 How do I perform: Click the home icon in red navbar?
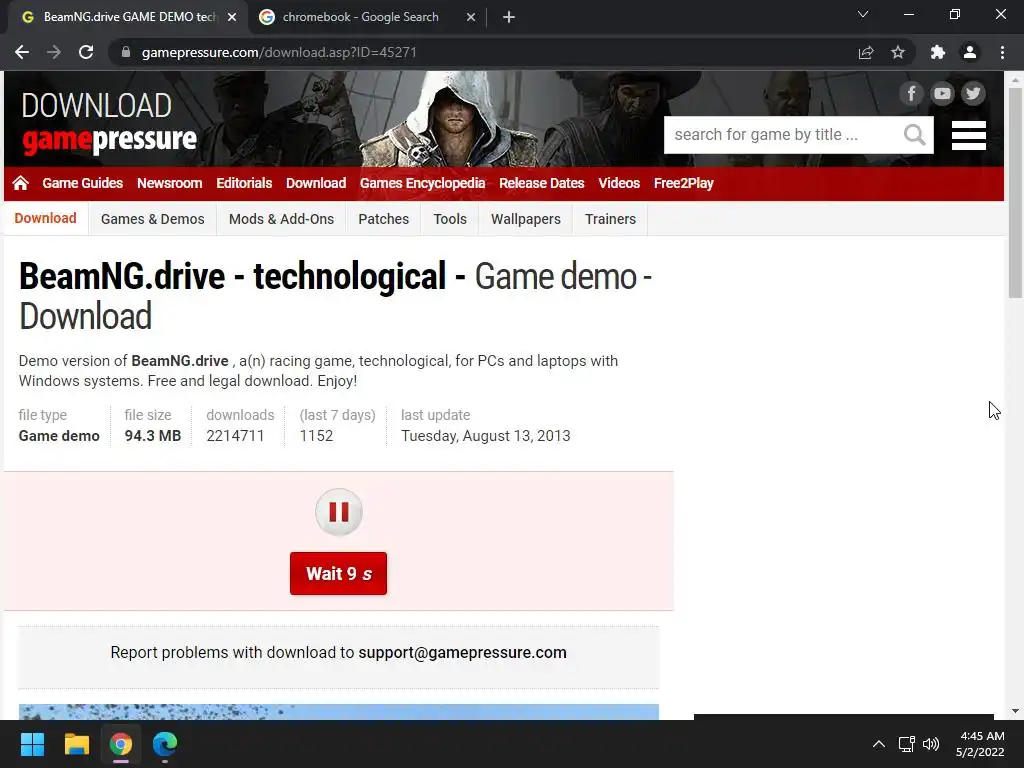20,184
